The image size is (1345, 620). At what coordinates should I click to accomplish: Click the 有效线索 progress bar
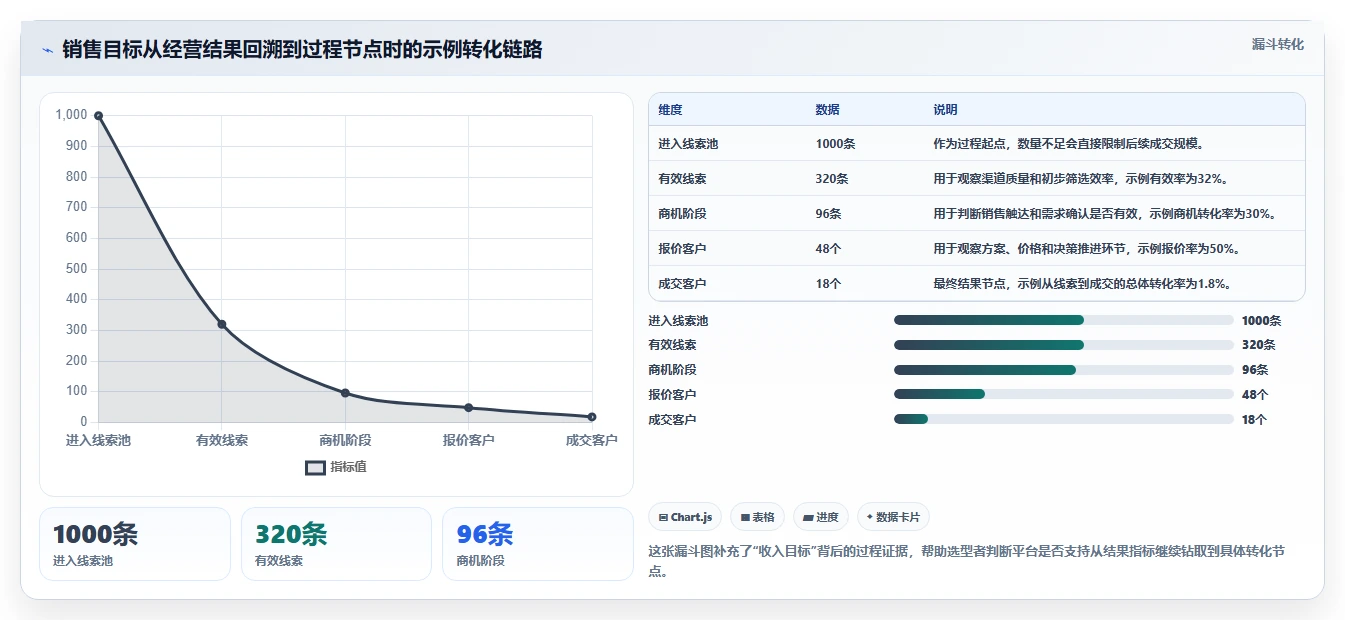pos(1064,345)
